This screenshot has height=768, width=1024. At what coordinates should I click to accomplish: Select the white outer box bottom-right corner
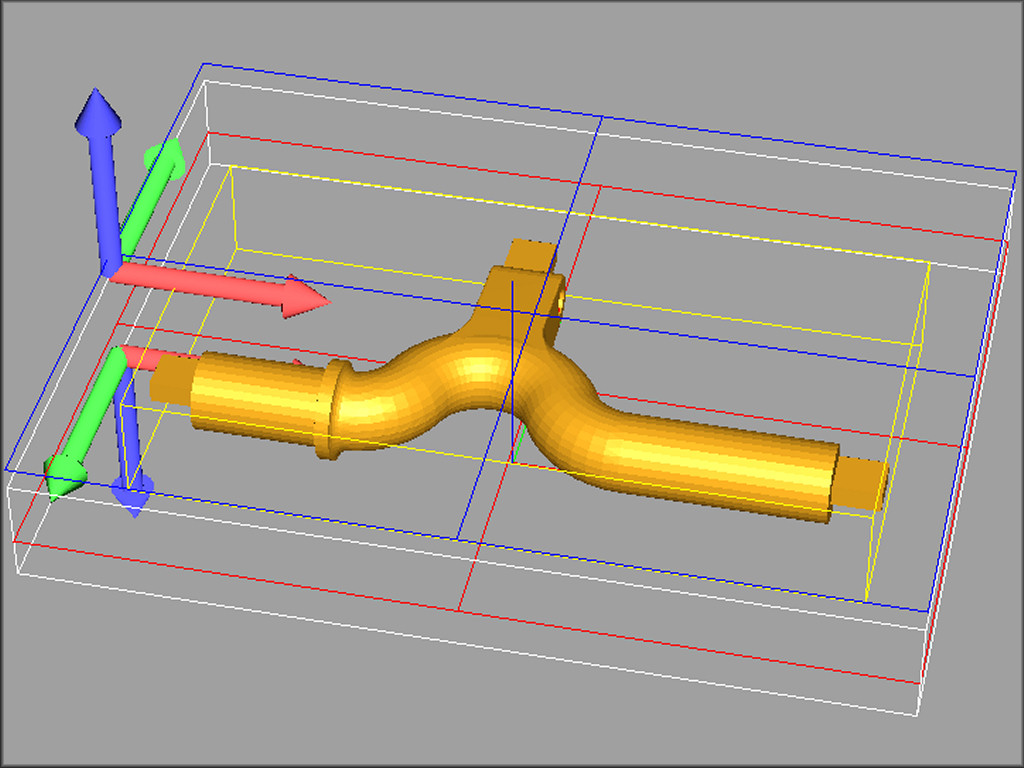tap(918, 714)
